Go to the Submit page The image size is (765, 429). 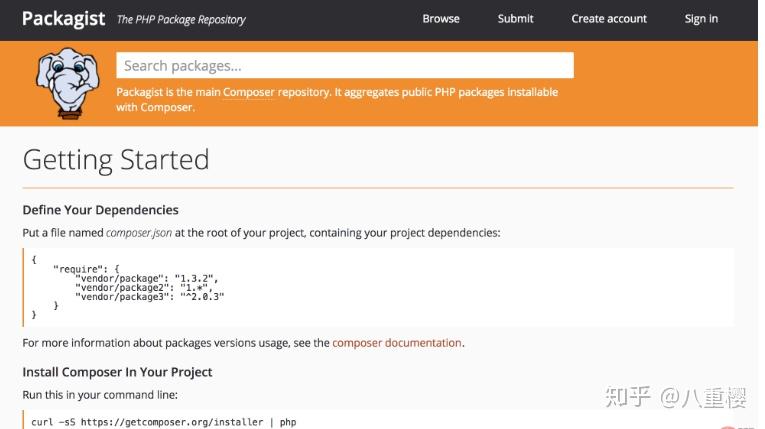pos(515,19)
